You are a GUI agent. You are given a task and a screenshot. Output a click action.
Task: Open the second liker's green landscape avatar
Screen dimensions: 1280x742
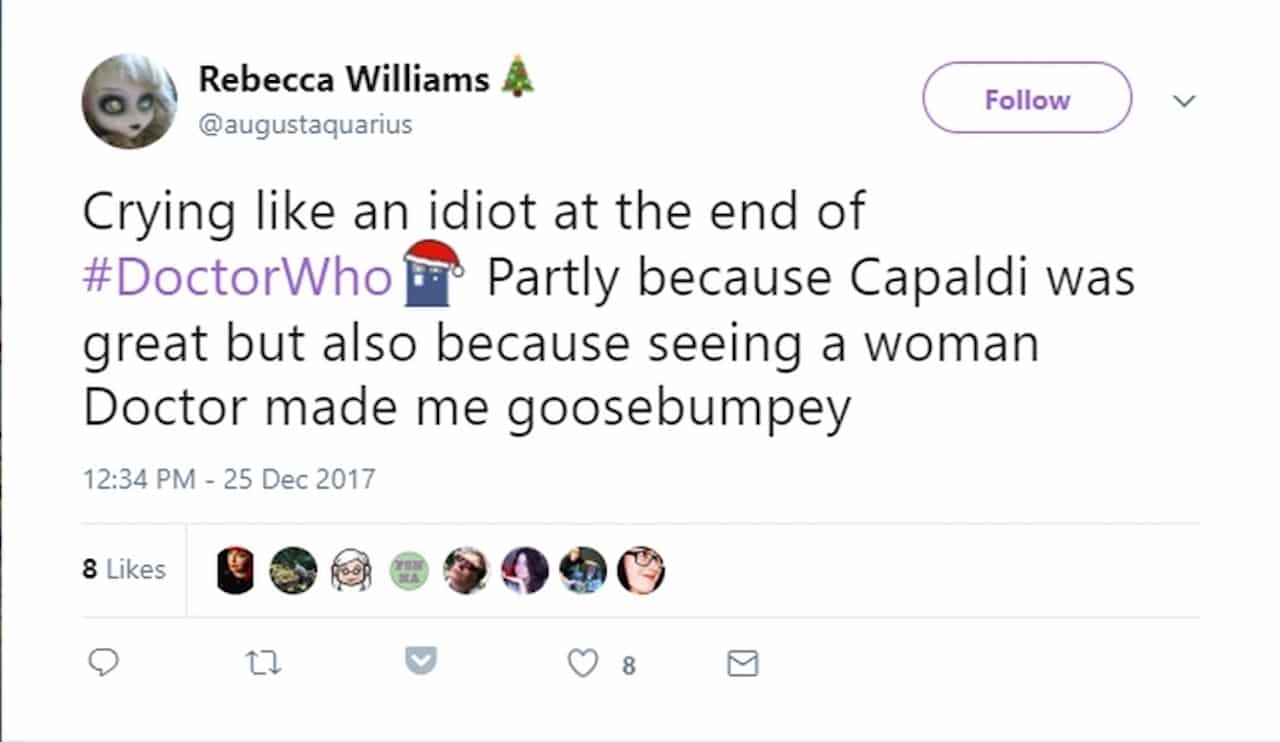pos(294,570)
